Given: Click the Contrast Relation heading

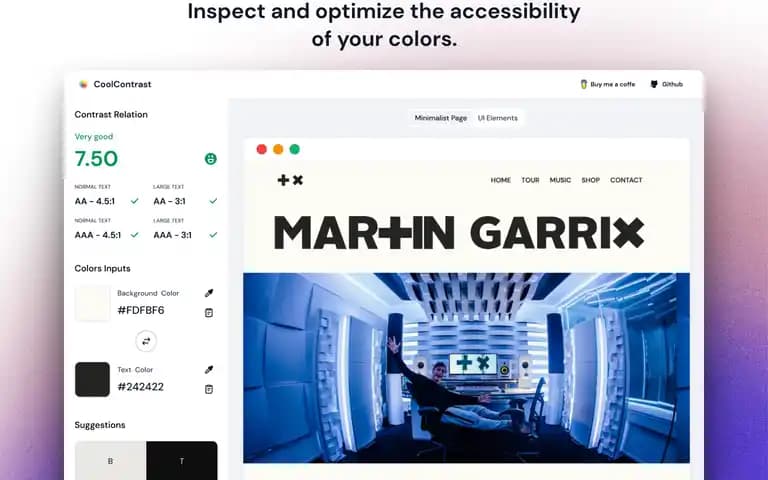Looking at the screenshot, I should pyautogui.click(x=111, y=115).
